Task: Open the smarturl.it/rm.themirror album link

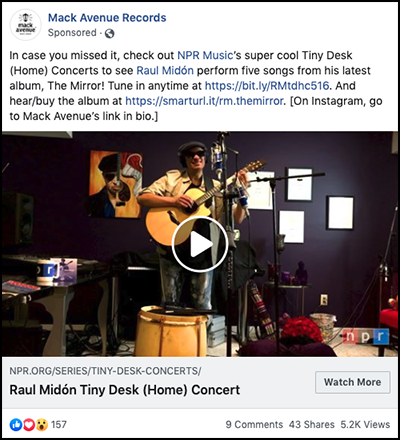Action: tap(204, 101)
